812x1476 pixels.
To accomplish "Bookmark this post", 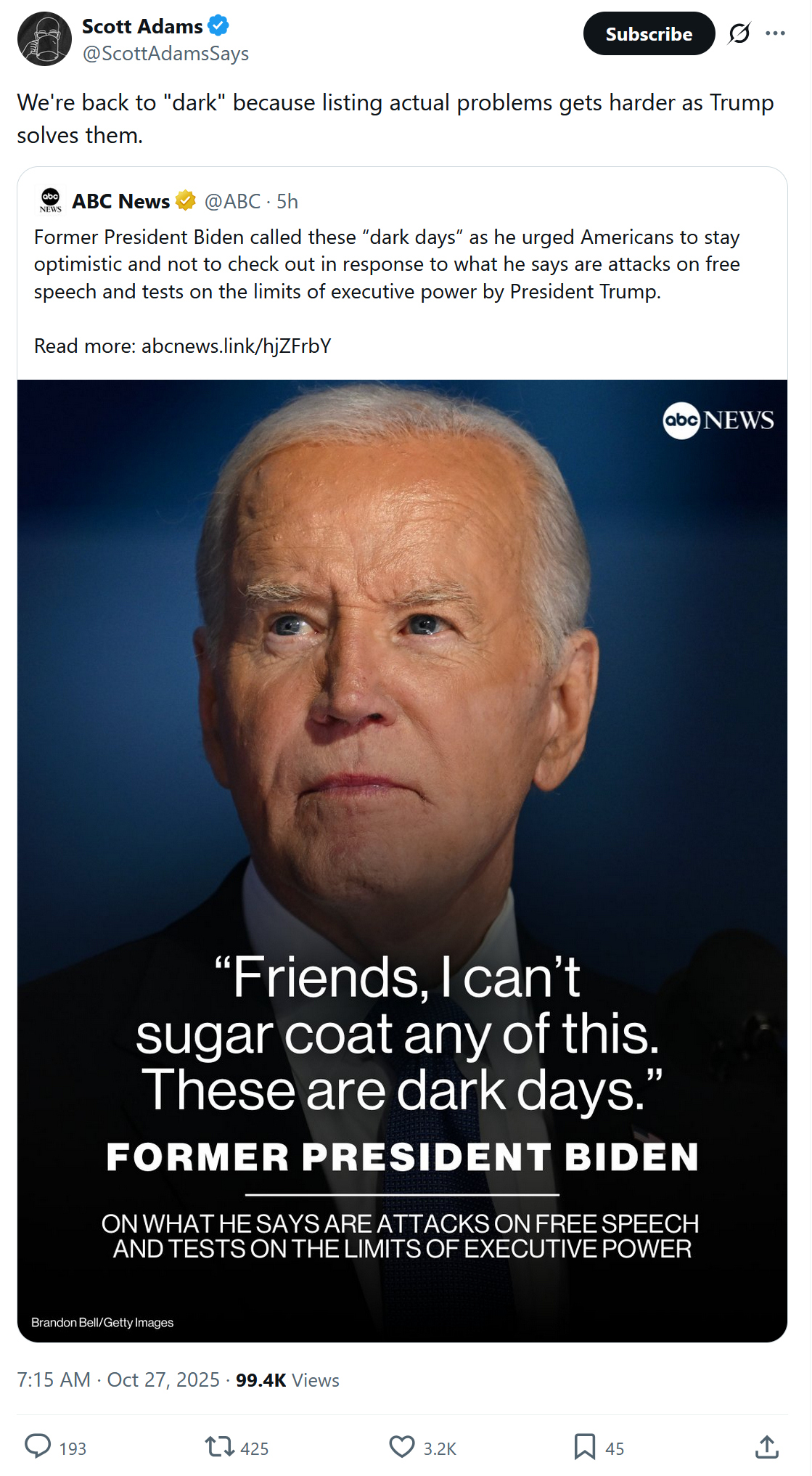I will pyautogui.click(x=584, y=1446).
